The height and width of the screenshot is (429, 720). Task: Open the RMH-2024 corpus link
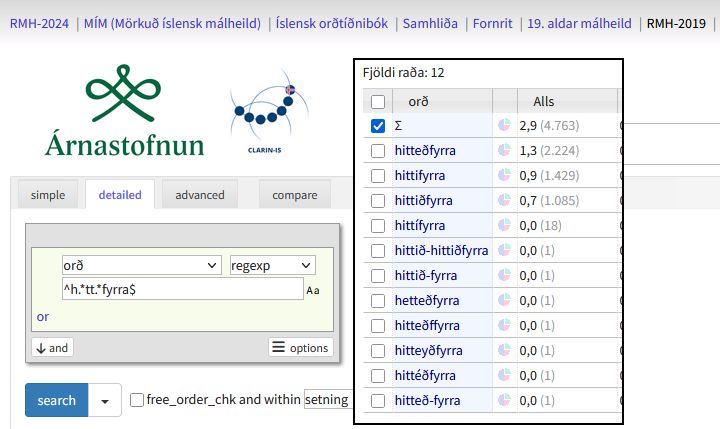pos(39,23)
